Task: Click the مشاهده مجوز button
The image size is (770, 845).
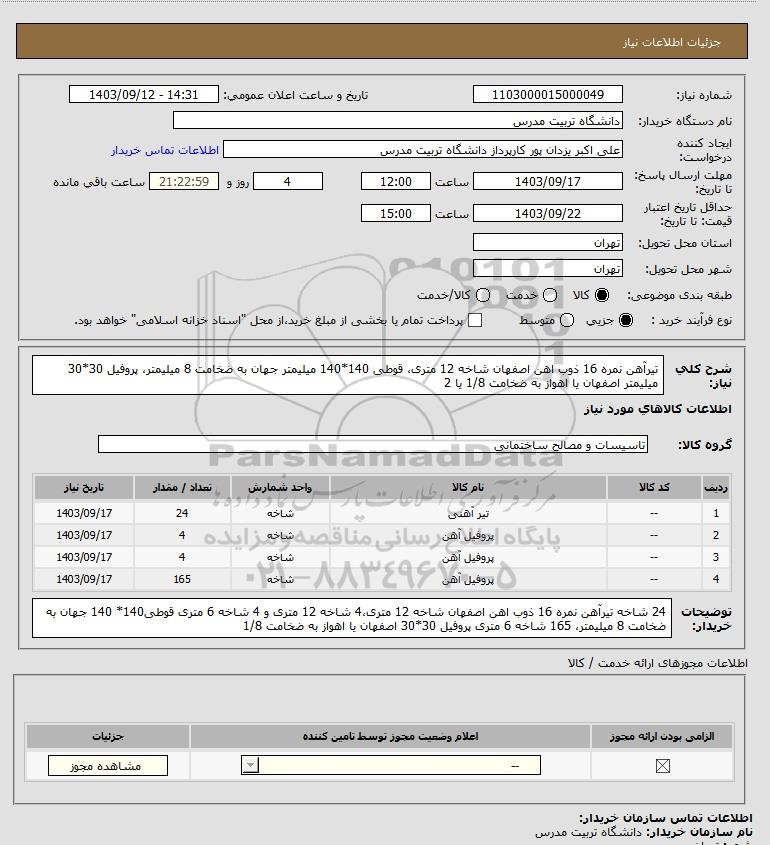Action: pos(108,766)
